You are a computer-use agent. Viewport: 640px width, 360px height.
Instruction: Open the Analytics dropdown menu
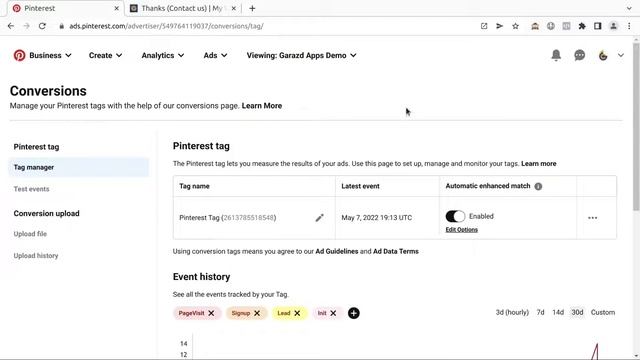(162, 55)
